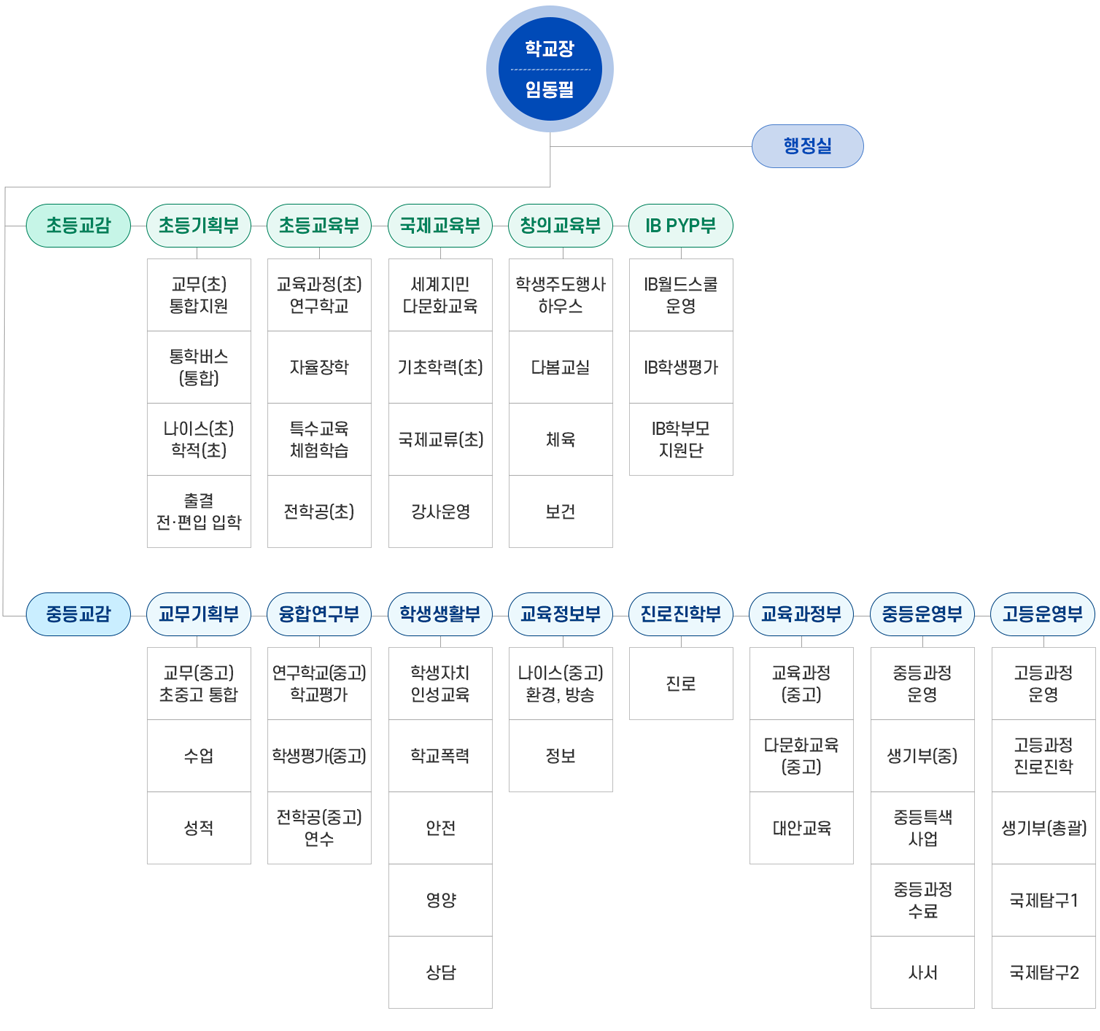Select the 강사운영 cell
The height and width of the screenshot is (1031, 1100).
440,511
